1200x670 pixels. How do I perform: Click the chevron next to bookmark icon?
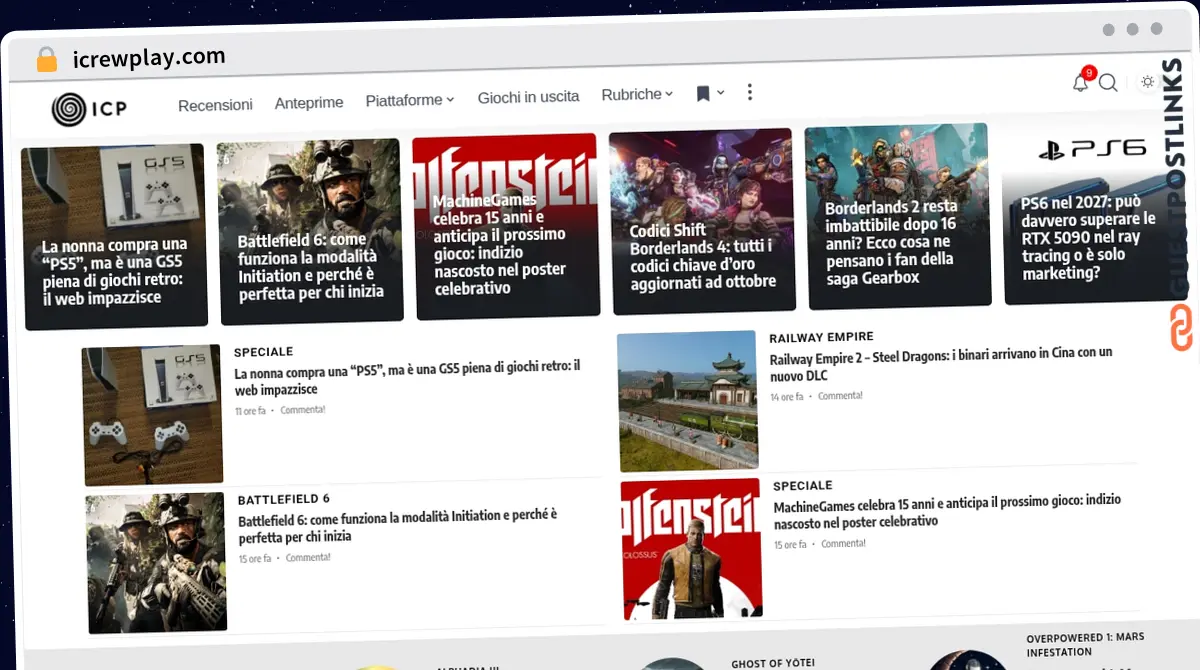pos(721,93)
